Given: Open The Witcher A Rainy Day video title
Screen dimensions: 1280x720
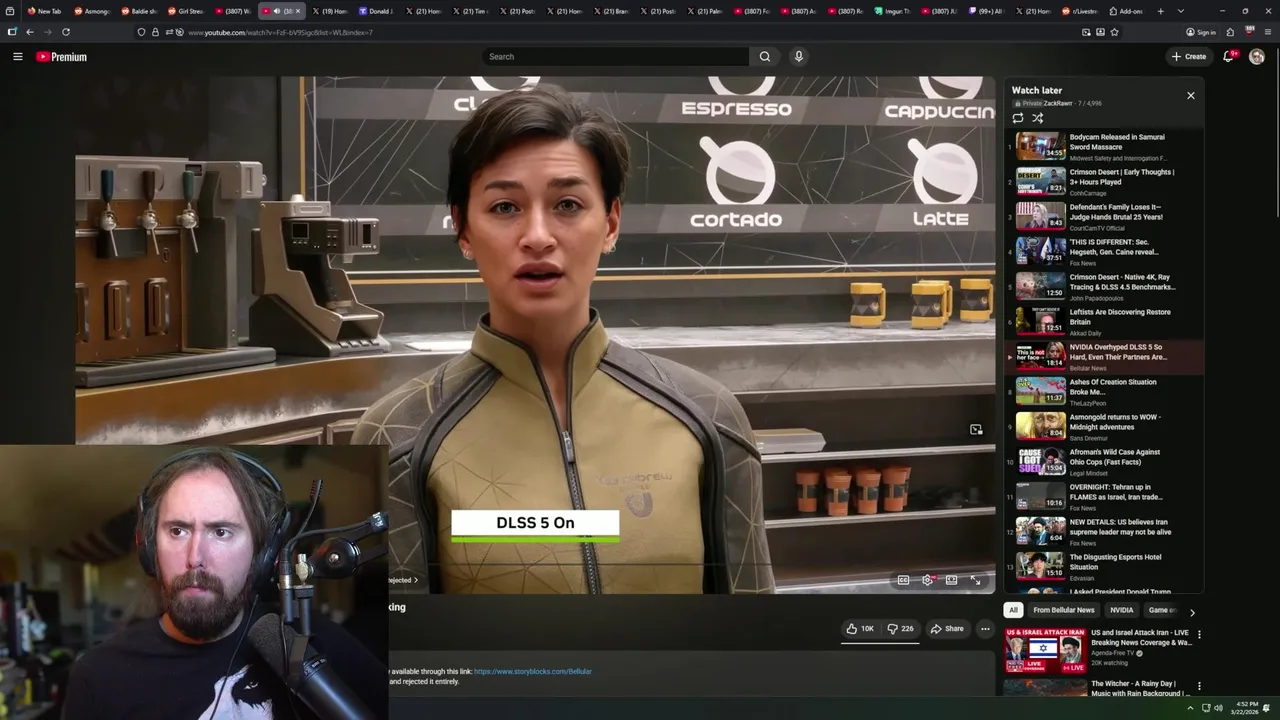Looking at the screenshot, I should [x=1139, y=688].
